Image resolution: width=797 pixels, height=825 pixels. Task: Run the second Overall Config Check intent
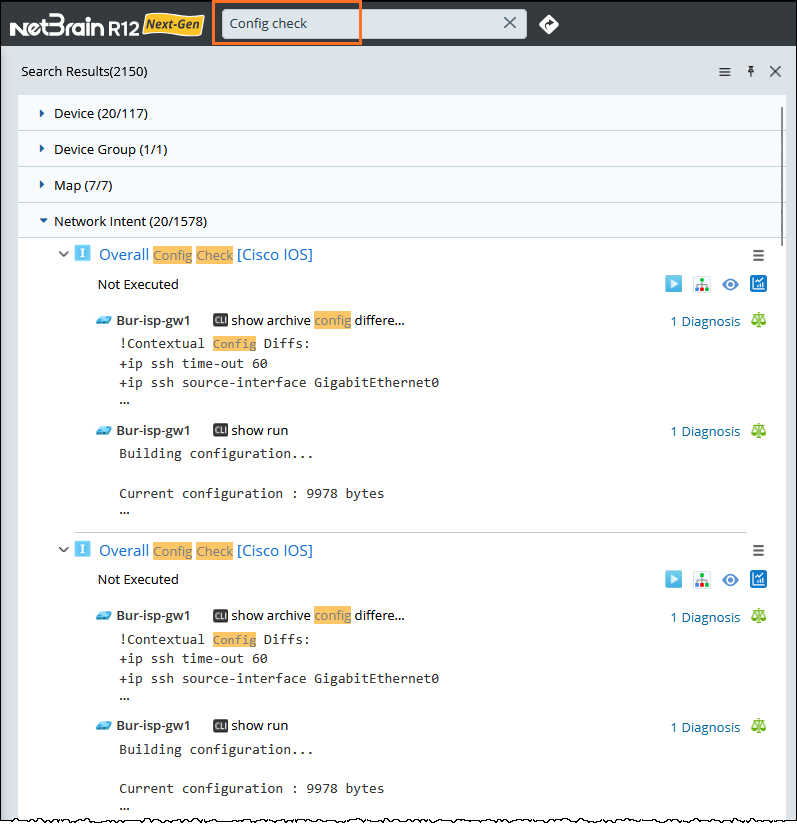[x=674, y=579]
